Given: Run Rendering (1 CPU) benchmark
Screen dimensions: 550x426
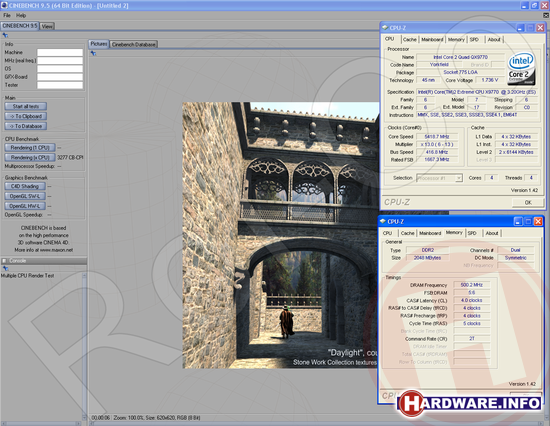Looking at the screenshot, I should (x=30, y=148).
